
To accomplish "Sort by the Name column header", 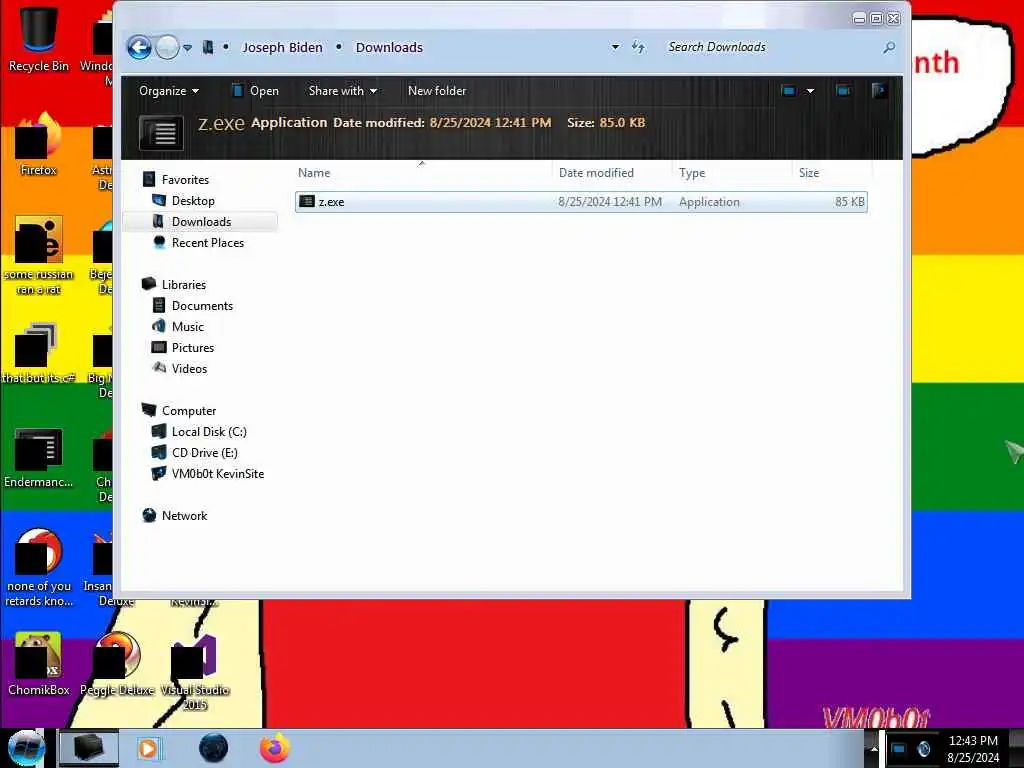I will click(423, 173).
